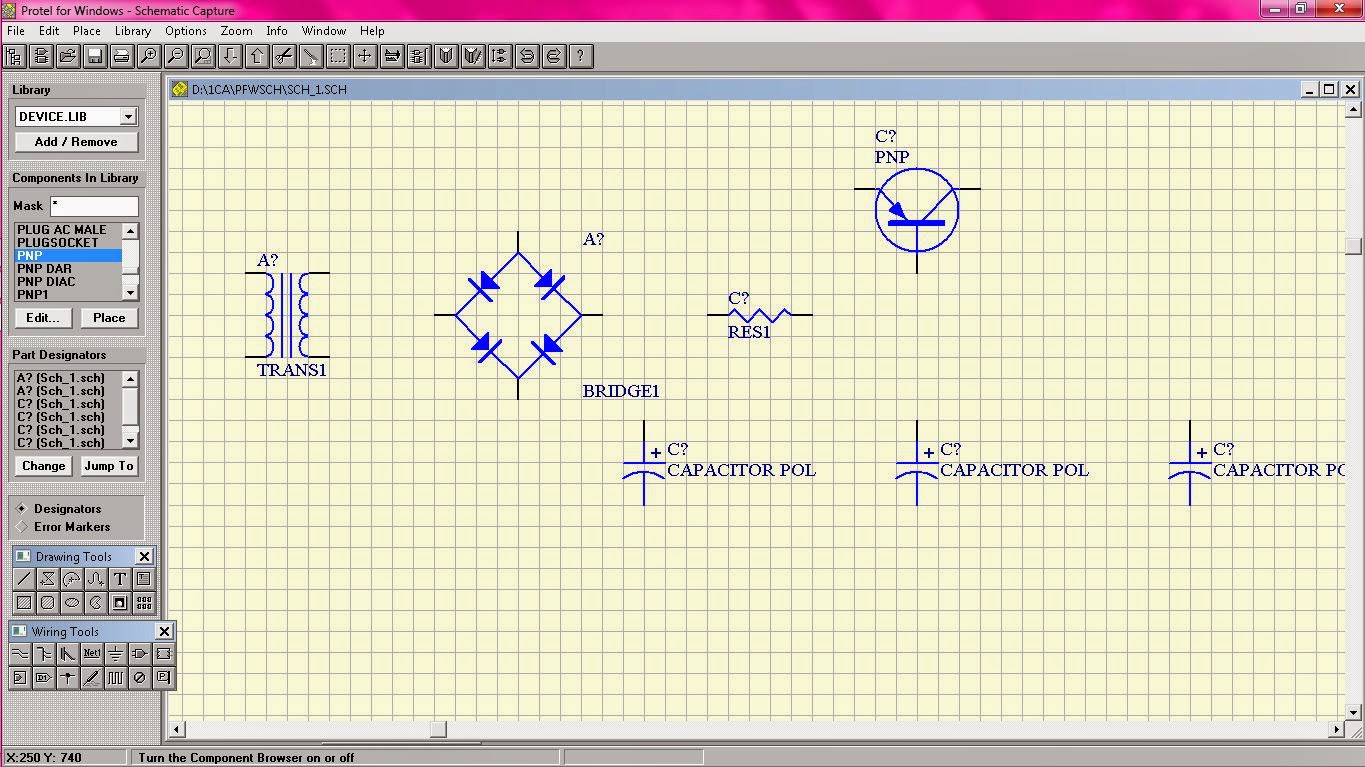Zoom out with the minus magnifier icon
1365x767 pixels.
[176, 56]
